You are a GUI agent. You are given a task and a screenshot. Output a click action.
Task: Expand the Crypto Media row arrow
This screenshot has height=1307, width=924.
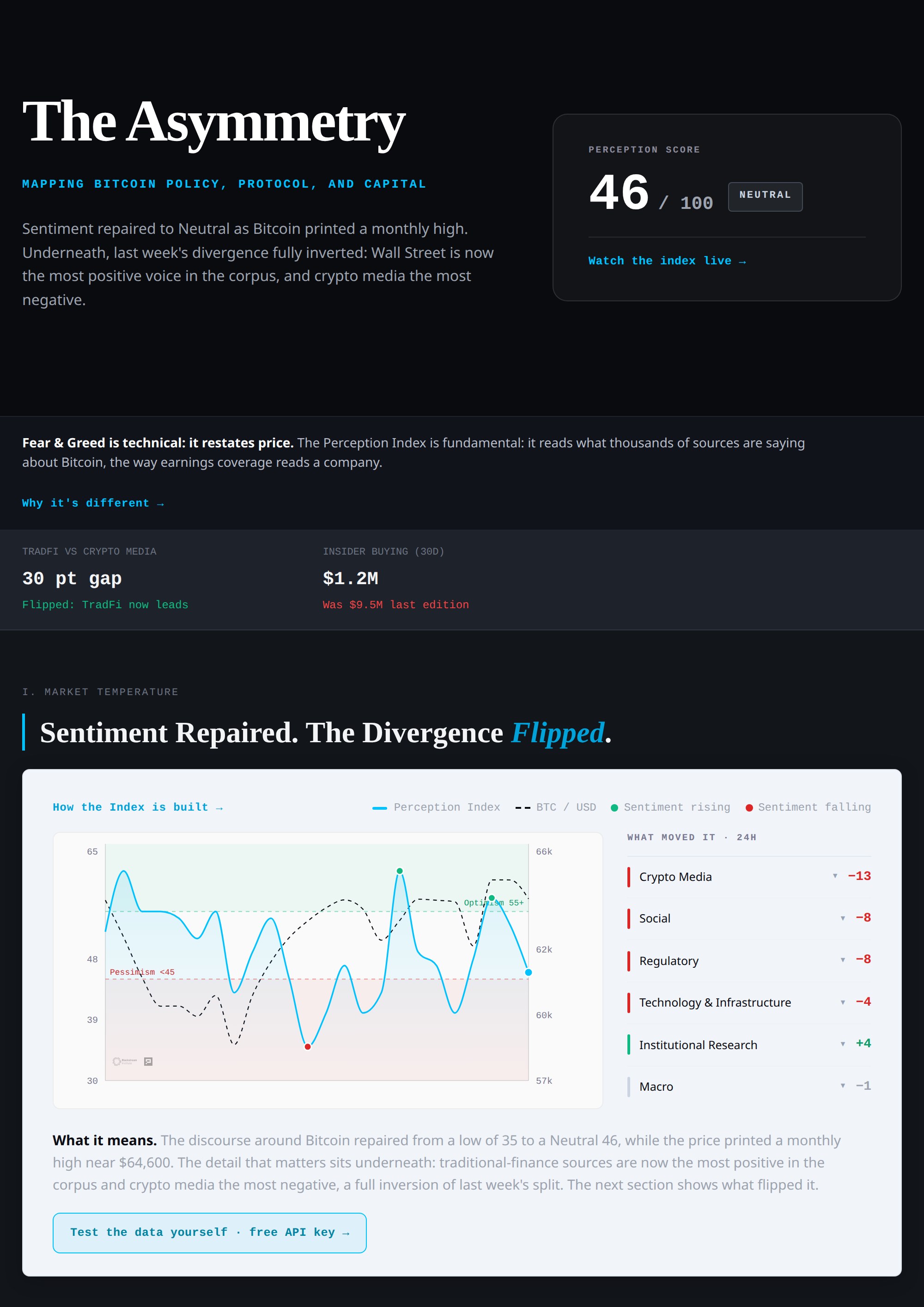coord(835,876)
